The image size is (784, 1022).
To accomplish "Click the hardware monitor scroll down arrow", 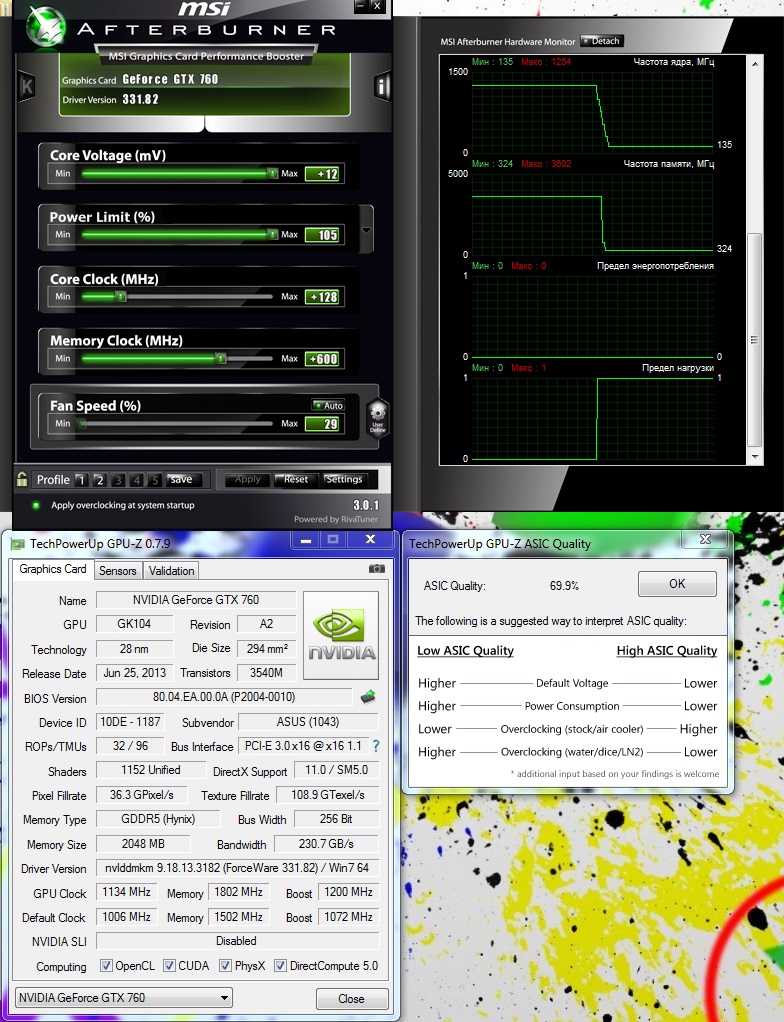I will pyautogui.click(x=755, y=457).
